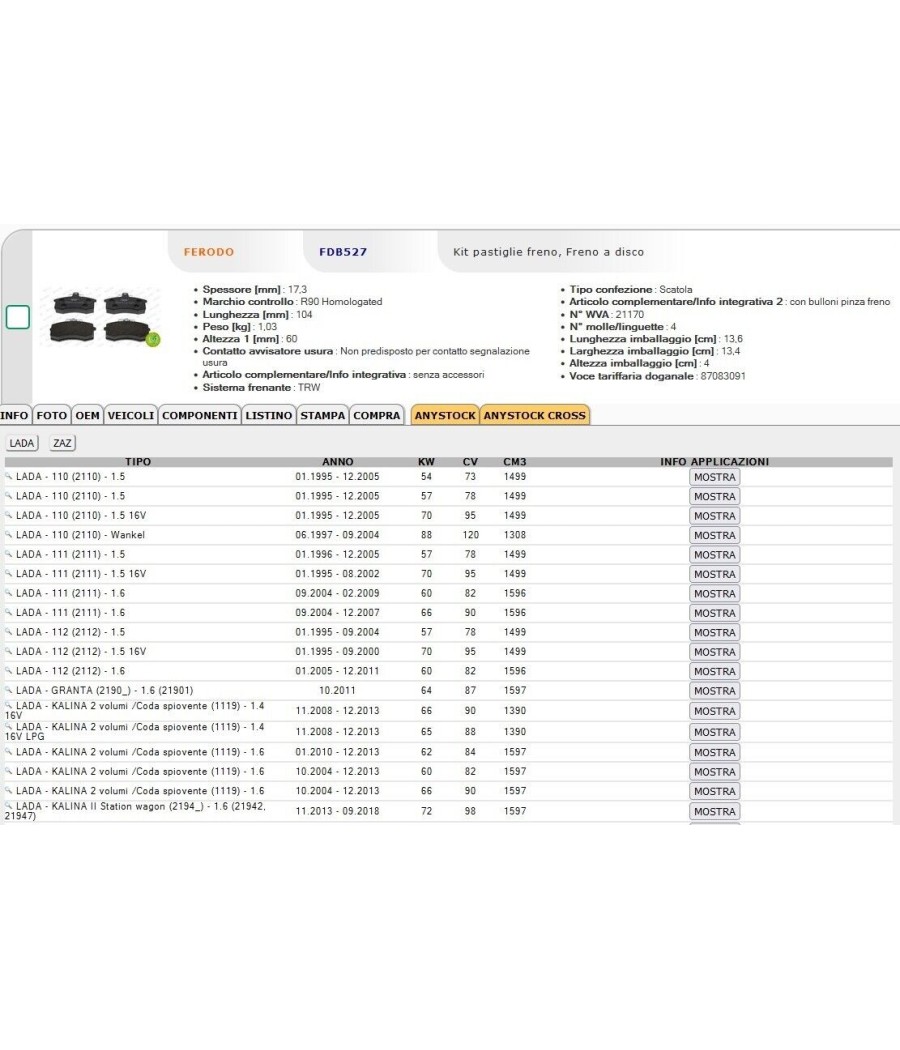Click the 'N° WVA : 21170' specification
900x1050 pixels.
[607, 314]
